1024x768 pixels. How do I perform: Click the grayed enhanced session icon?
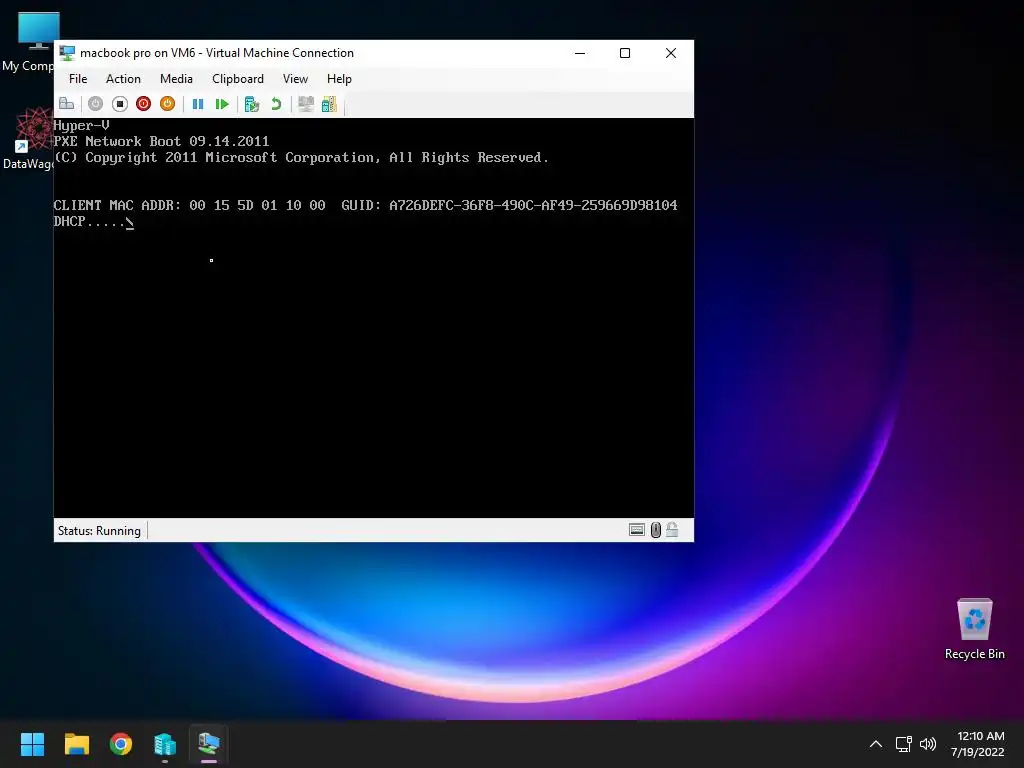[x=306, y=104]
